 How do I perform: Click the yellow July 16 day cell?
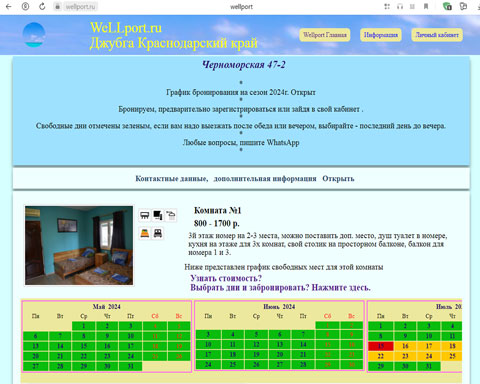tap(405, 346)
